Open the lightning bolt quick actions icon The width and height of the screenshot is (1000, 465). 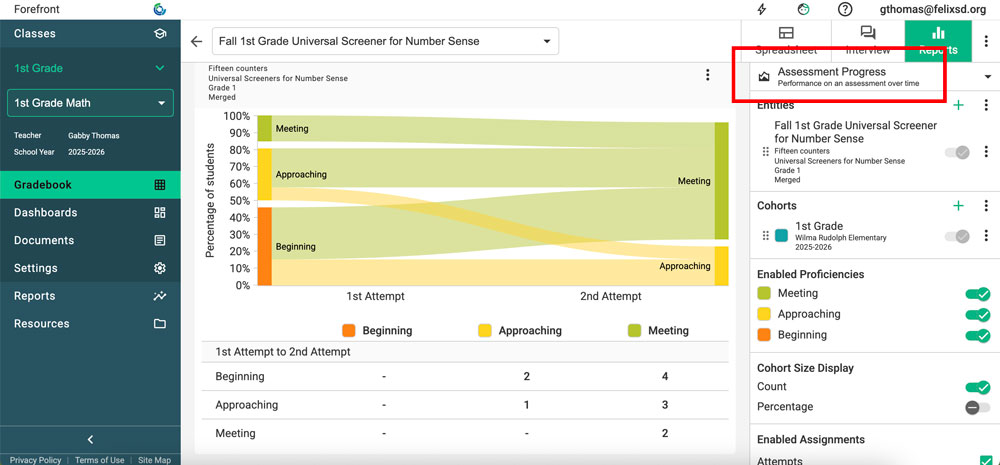(x=762, y=9)
